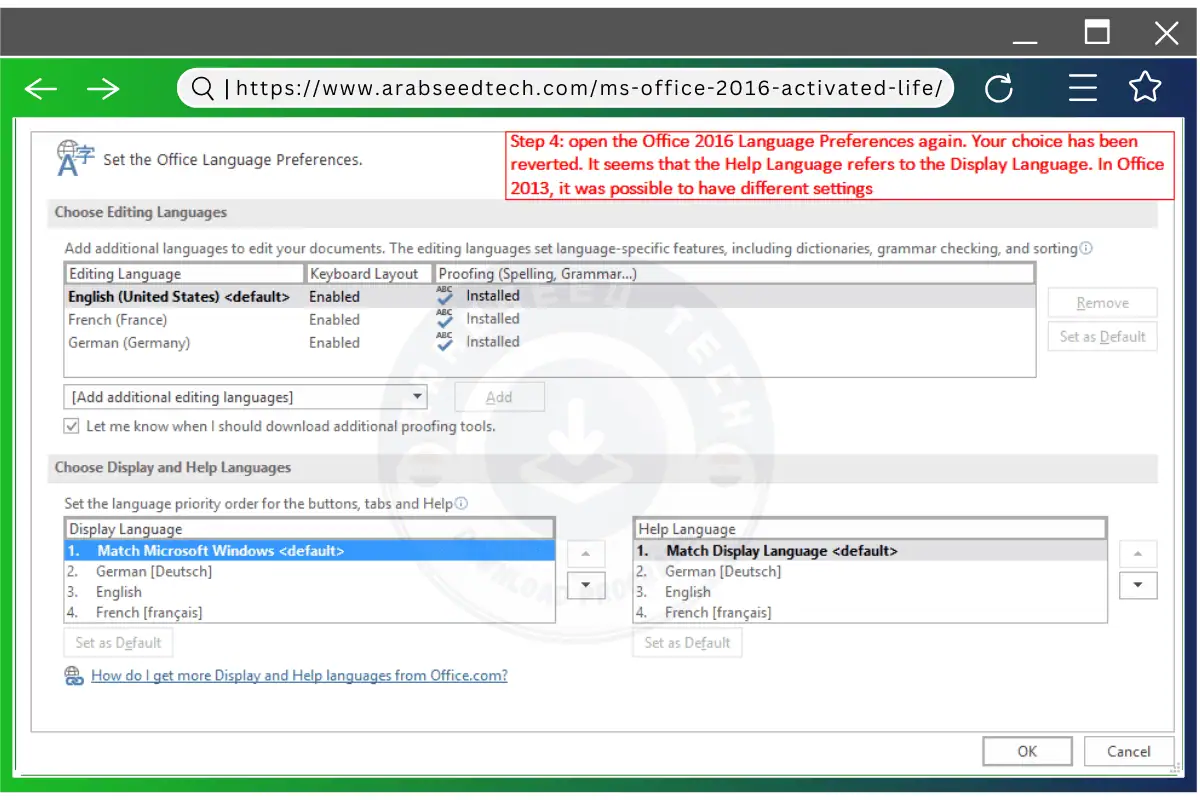Click the info icon after the sorting description
Viewport: 1200px width, 800px height.
click(x=1087, y=248)
